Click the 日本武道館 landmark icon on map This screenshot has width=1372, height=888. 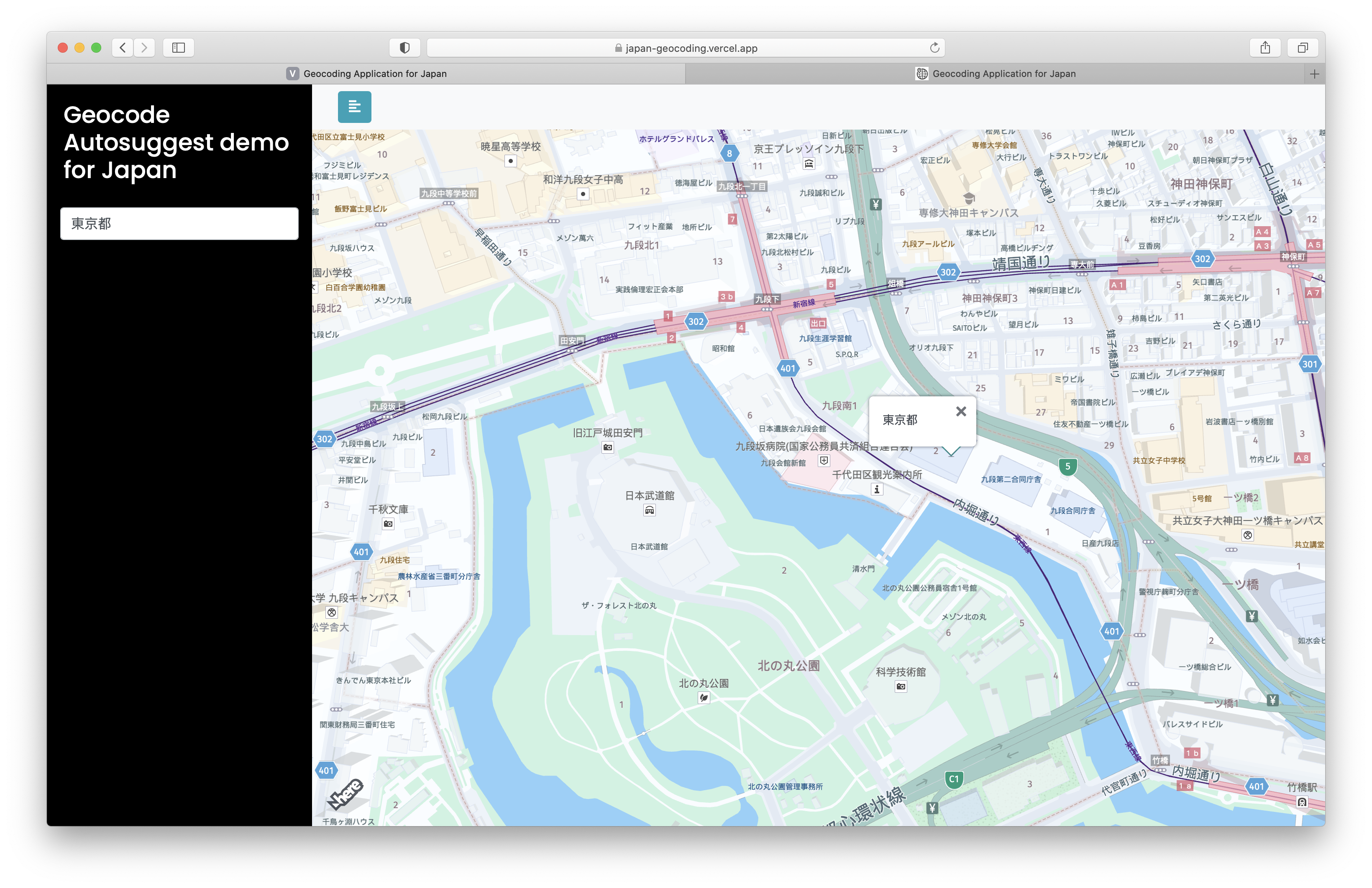[x=649, y=510]
